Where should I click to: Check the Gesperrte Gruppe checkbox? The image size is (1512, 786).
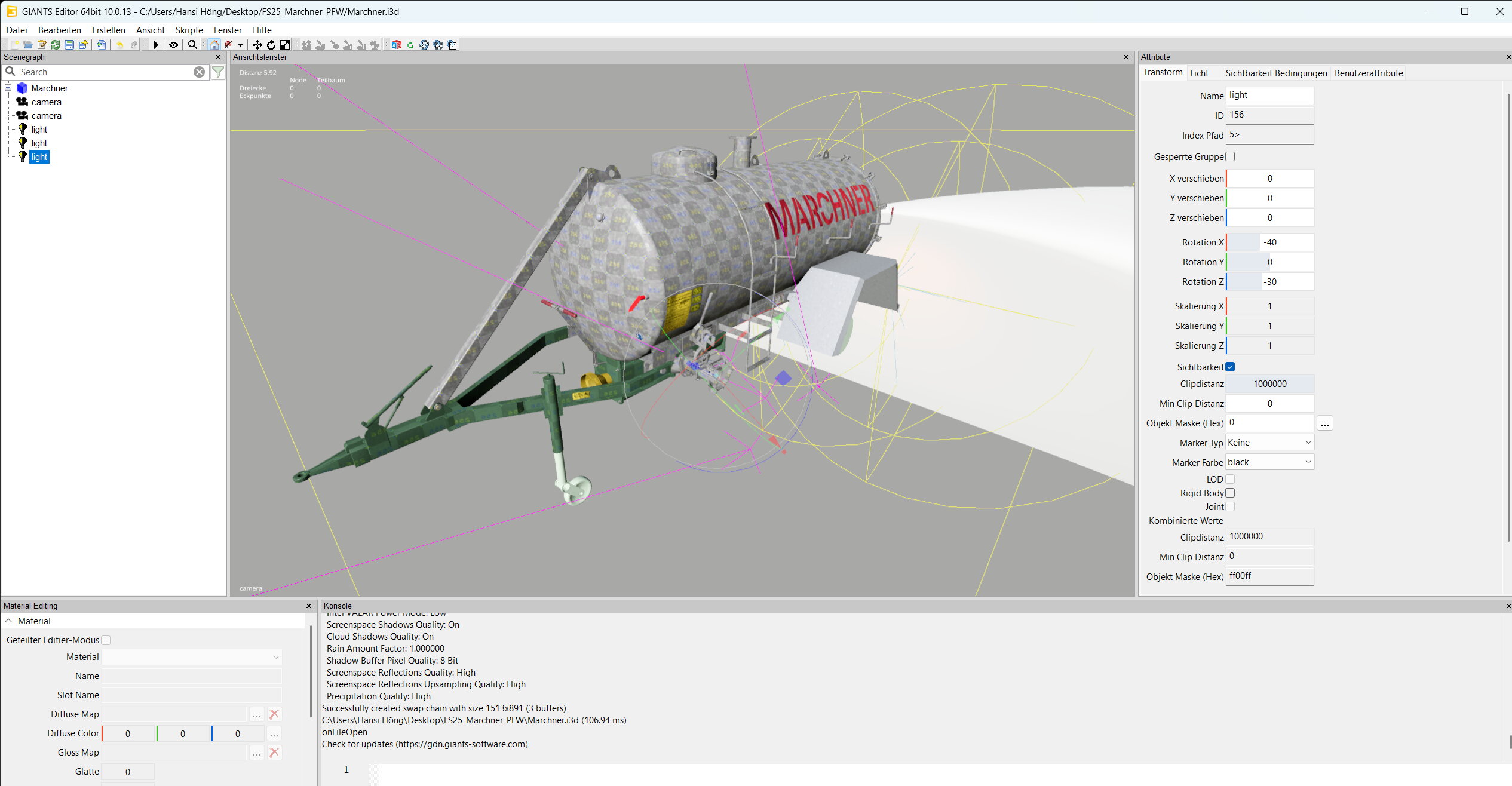[x=1230, y=156]
